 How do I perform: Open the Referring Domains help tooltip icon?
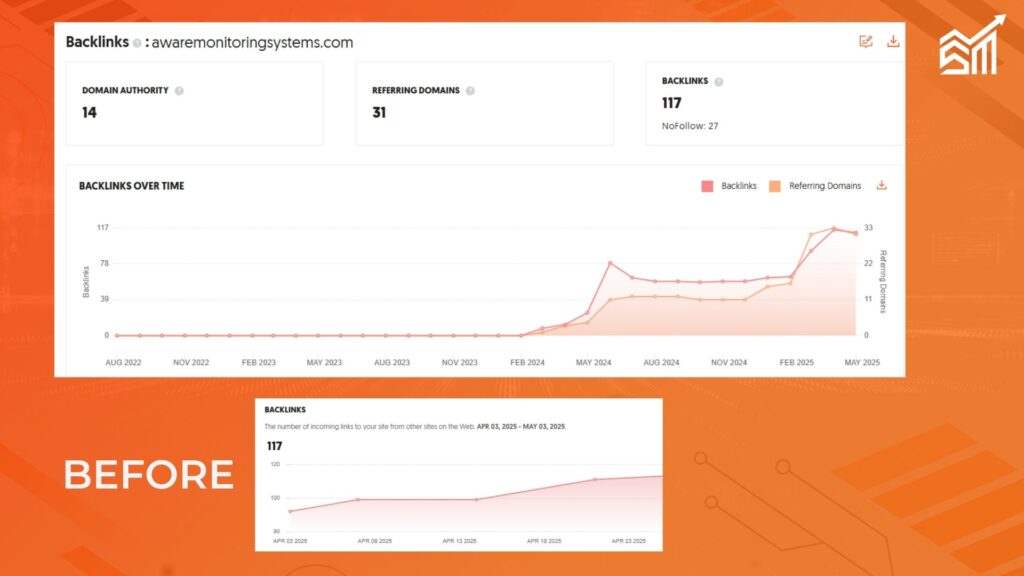(x=470, y=90)
